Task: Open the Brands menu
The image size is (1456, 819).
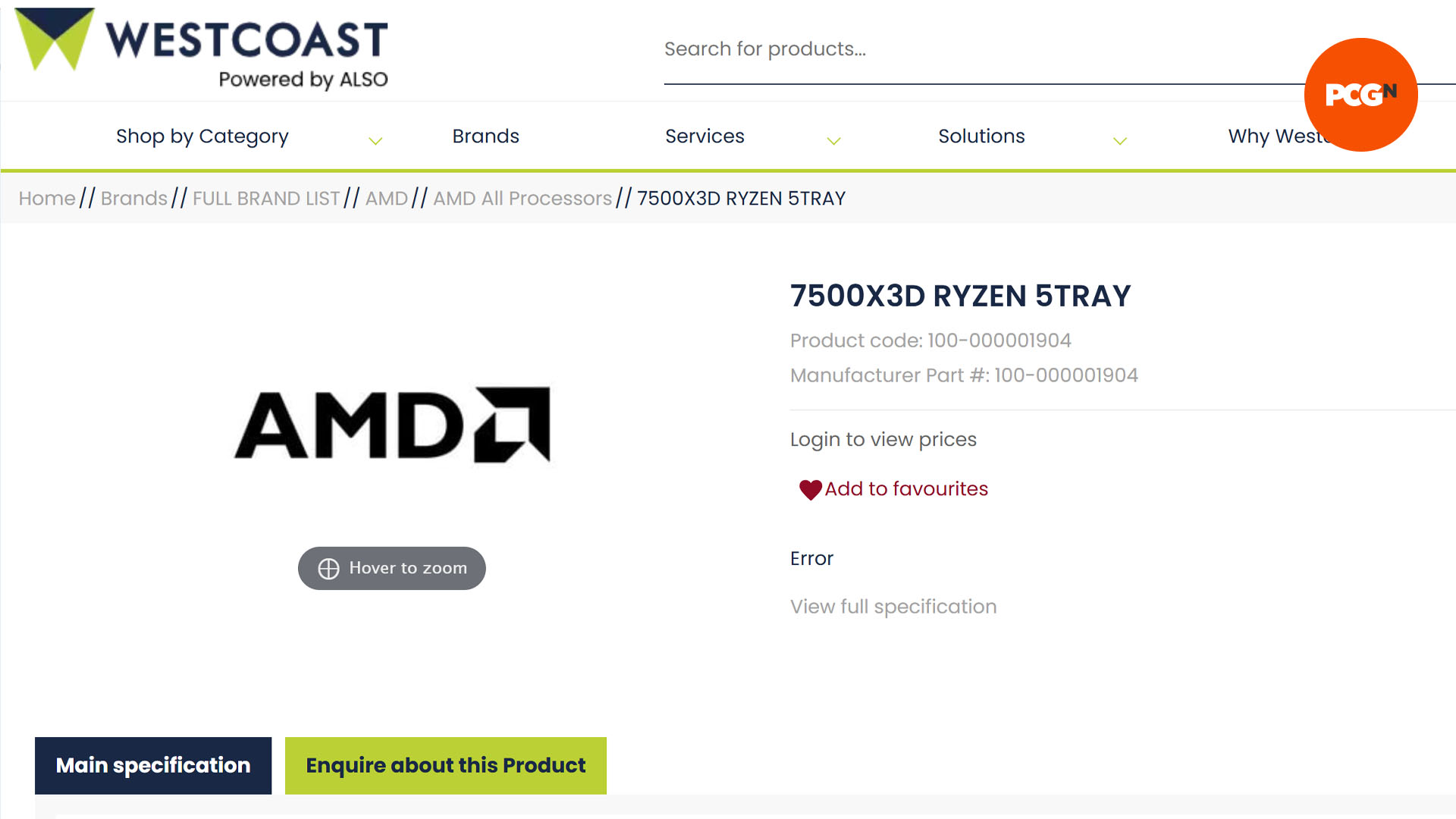Action: pyautogui.click(x=485, y=136)
